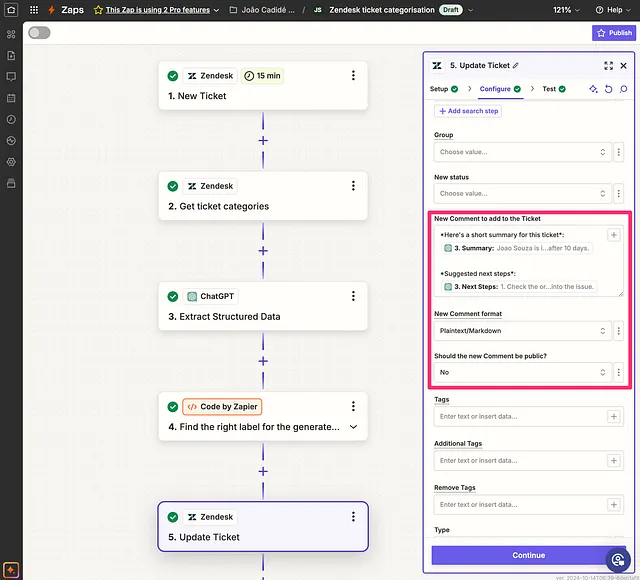640x580 pixels.
Task: Click the Publish button
Action: tap(614, 33)
